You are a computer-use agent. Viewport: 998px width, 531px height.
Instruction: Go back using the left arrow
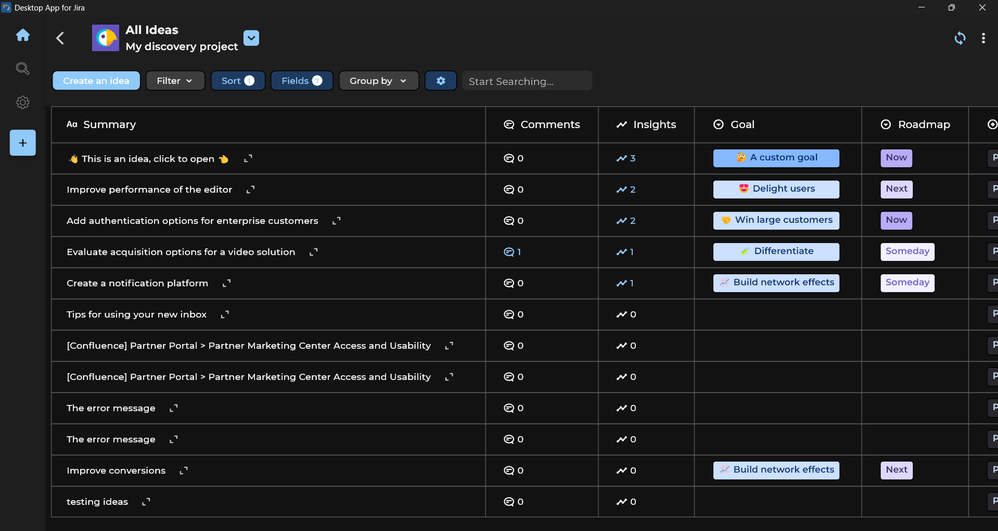60,38
